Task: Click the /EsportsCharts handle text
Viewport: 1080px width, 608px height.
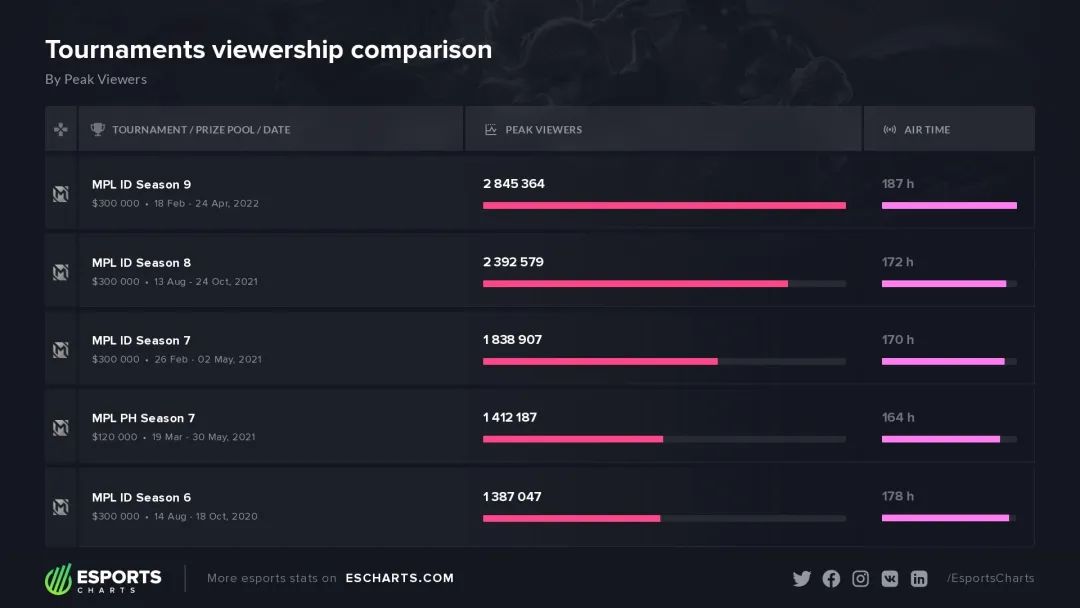Action: (x=990, y=578)
